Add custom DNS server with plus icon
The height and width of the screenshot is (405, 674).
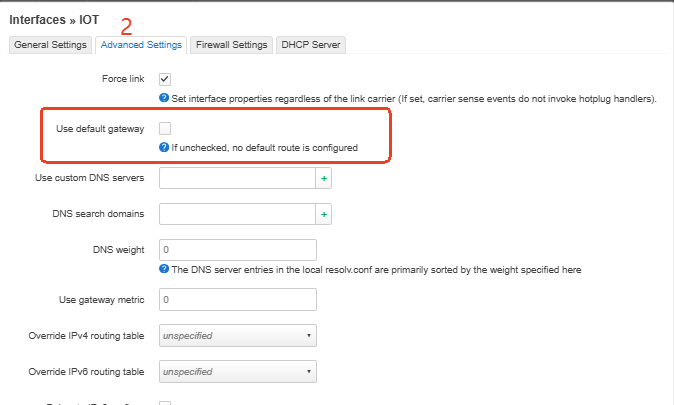324,178
